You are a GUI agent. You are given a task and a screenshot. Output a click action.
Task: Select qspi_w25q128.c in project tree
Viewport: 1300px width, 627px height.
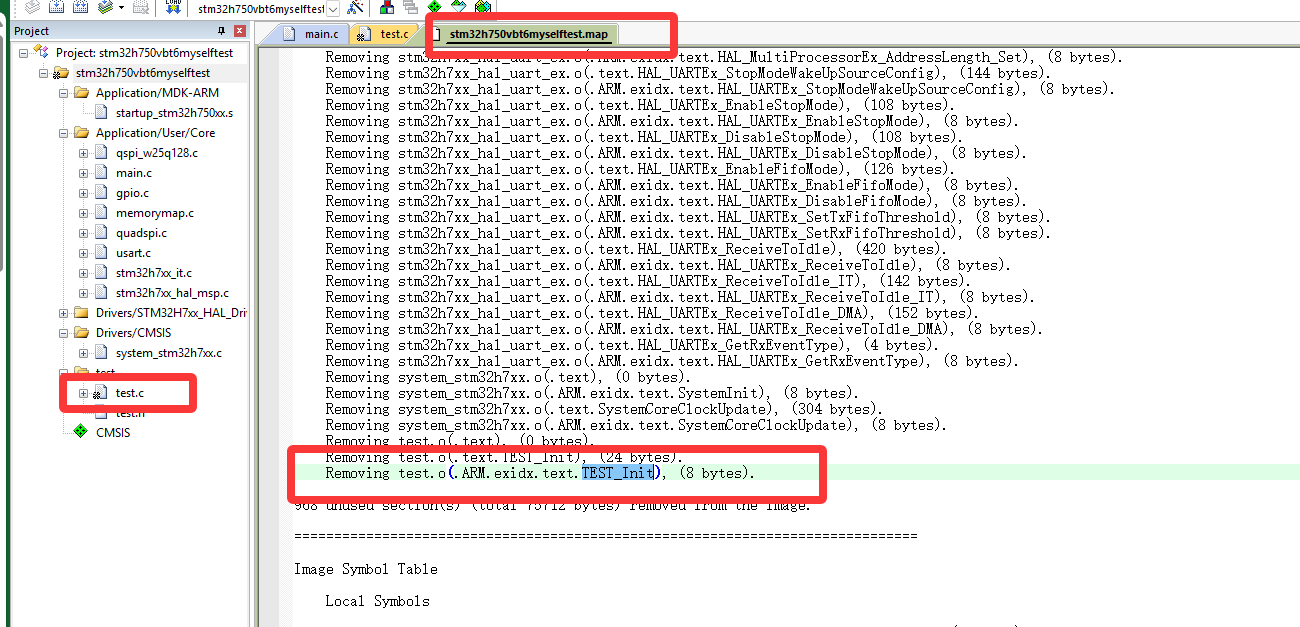pos(157,153)
